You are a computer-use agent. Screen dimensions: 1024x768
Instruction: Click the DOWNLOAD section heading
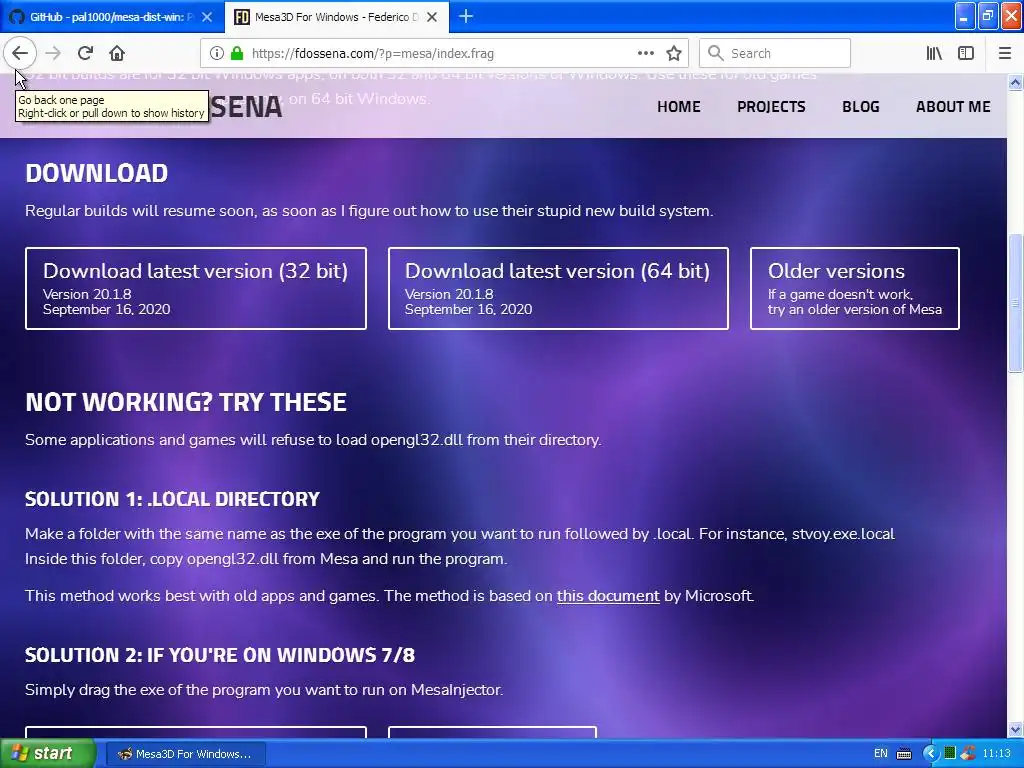97,173
